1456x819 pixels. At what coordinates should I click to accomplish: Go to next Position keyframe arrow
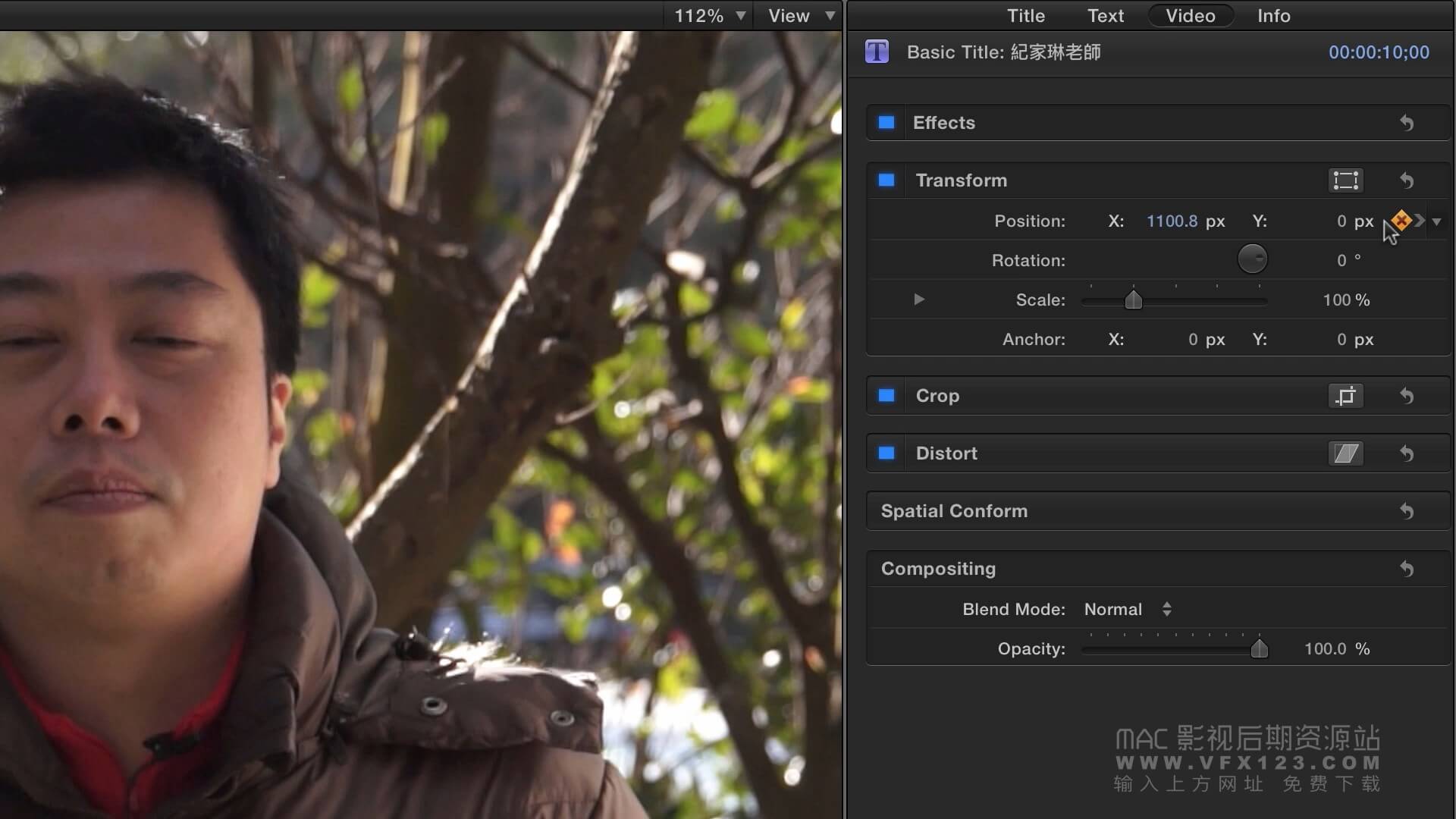[1420, 221]
